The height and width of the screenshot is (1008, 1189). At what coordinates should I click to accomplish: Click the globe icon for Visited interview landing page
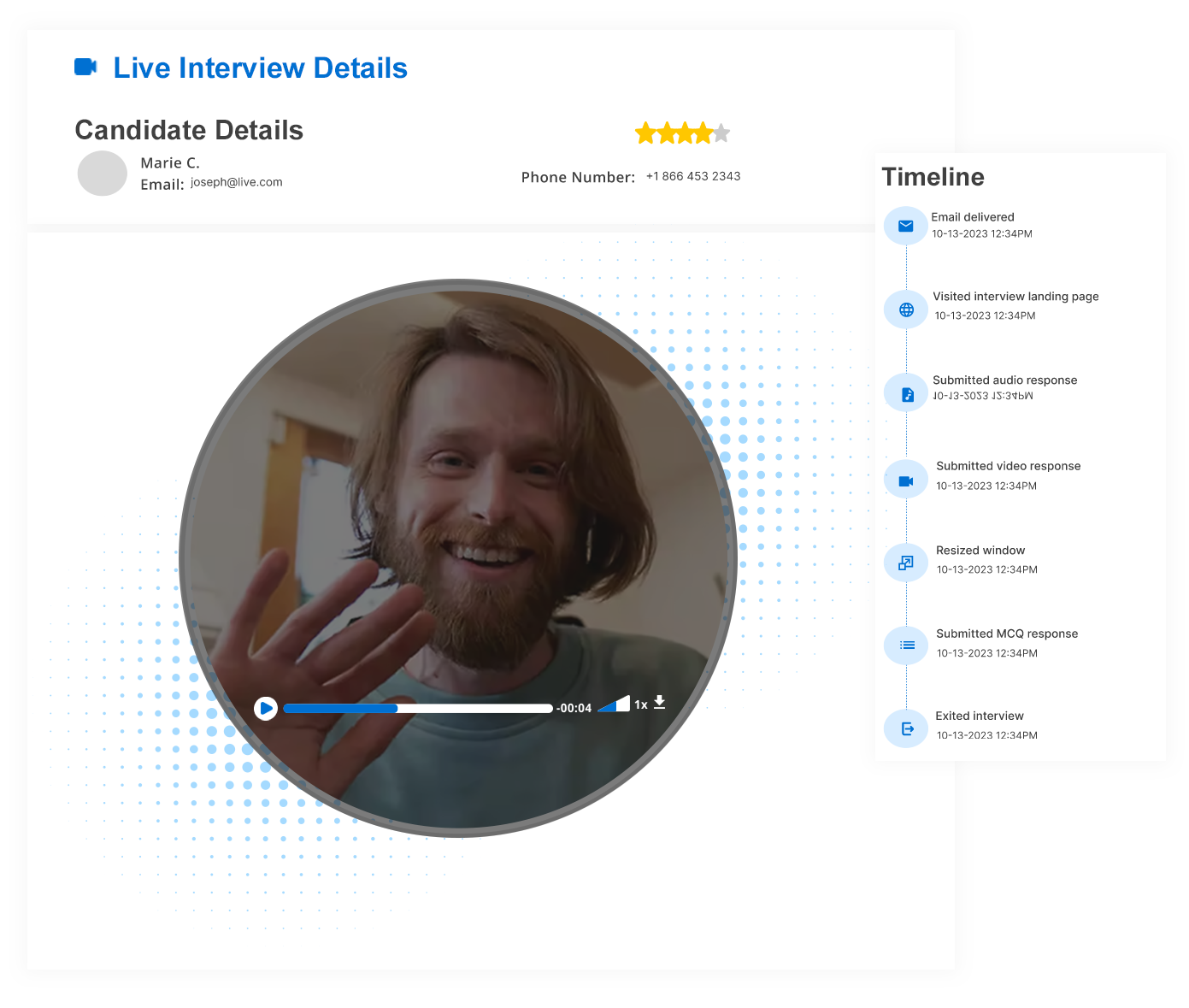[906, 309]
